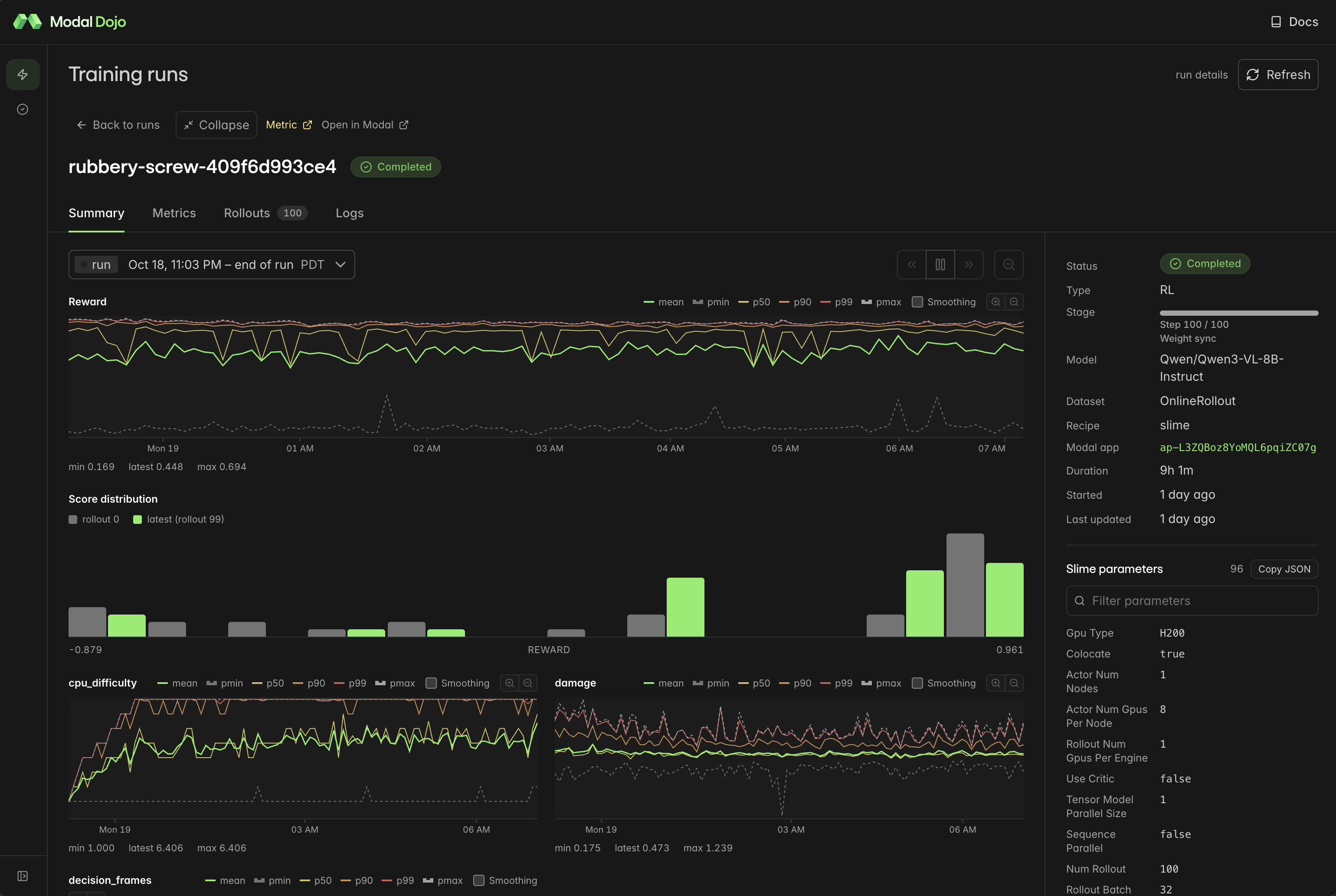This screenshot has width=1336, height=896.
Task: Open in Modal link
Action: (x=364, y=125)
